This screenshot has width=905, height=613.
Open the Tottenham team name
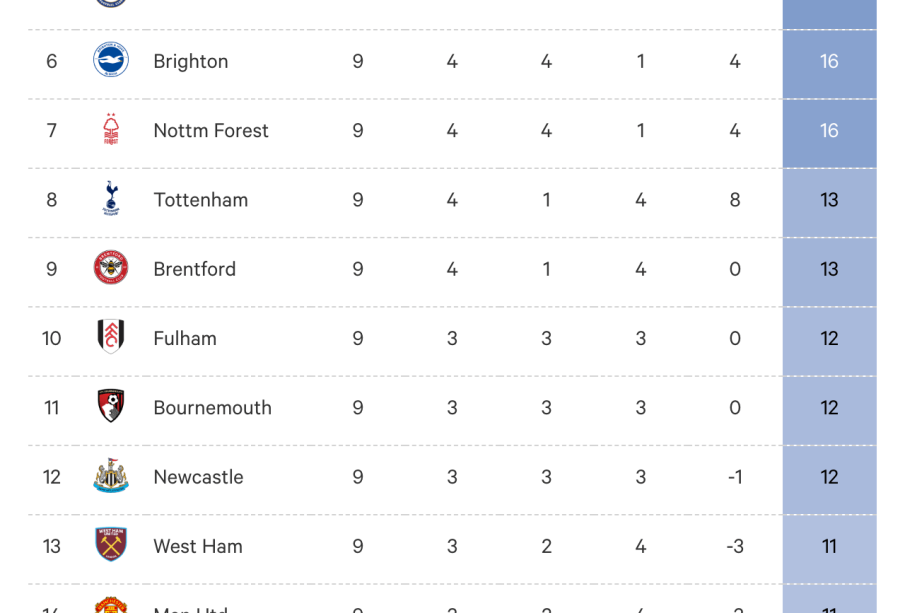coord(200,199)
